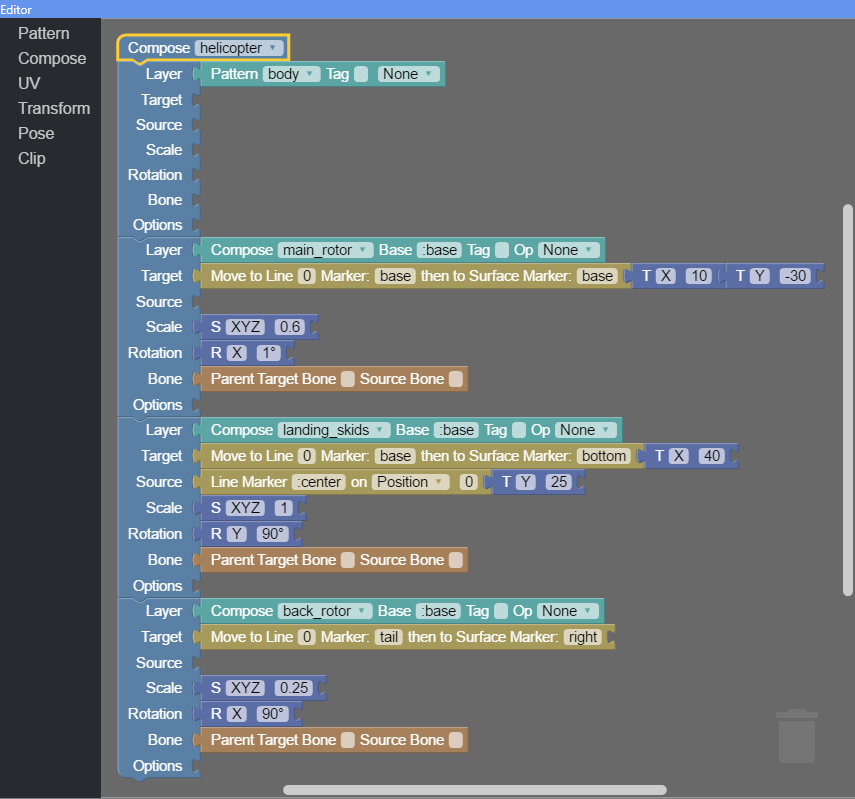Edit the T Y -30 value field
Image resolution: width=855 pixels, height=799 pixels.
click(x=796, y=276)
